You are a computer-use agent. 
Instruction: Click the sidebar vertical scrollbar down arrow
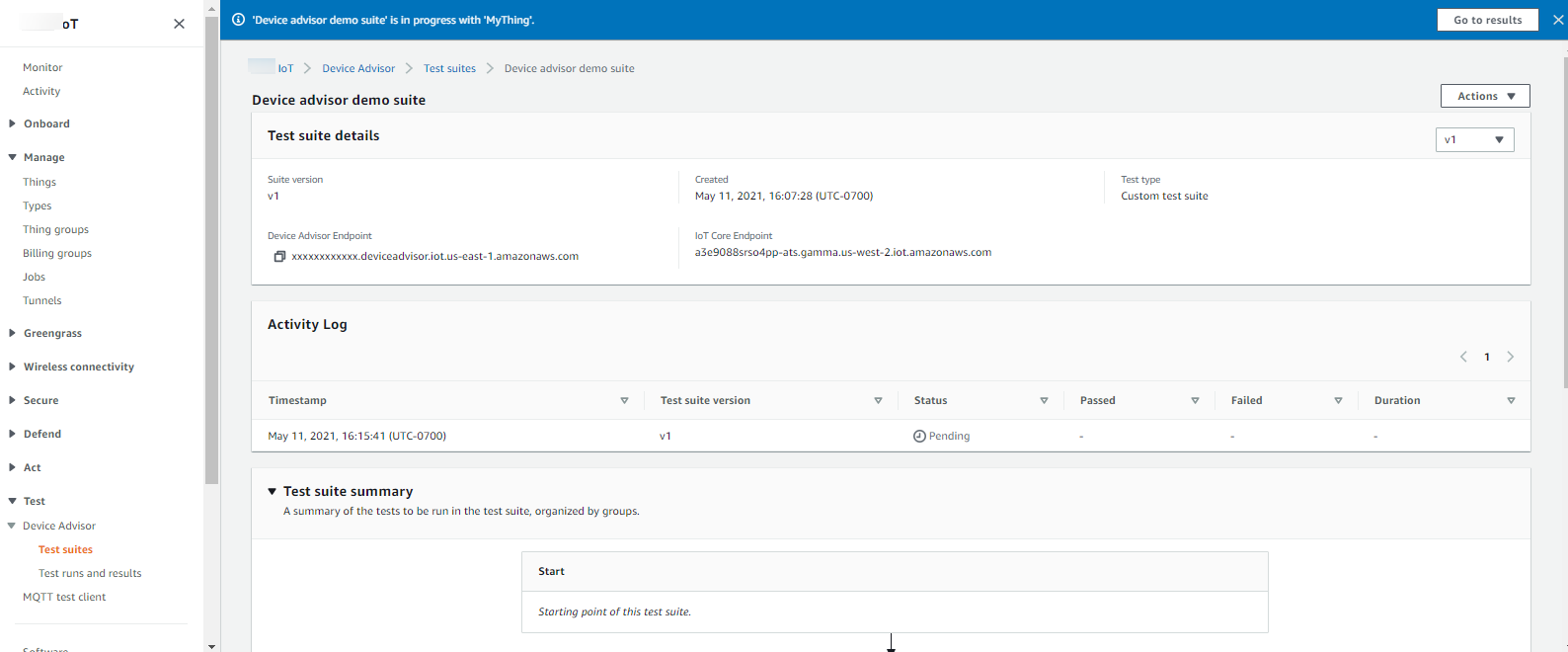(x=211, y=645)
